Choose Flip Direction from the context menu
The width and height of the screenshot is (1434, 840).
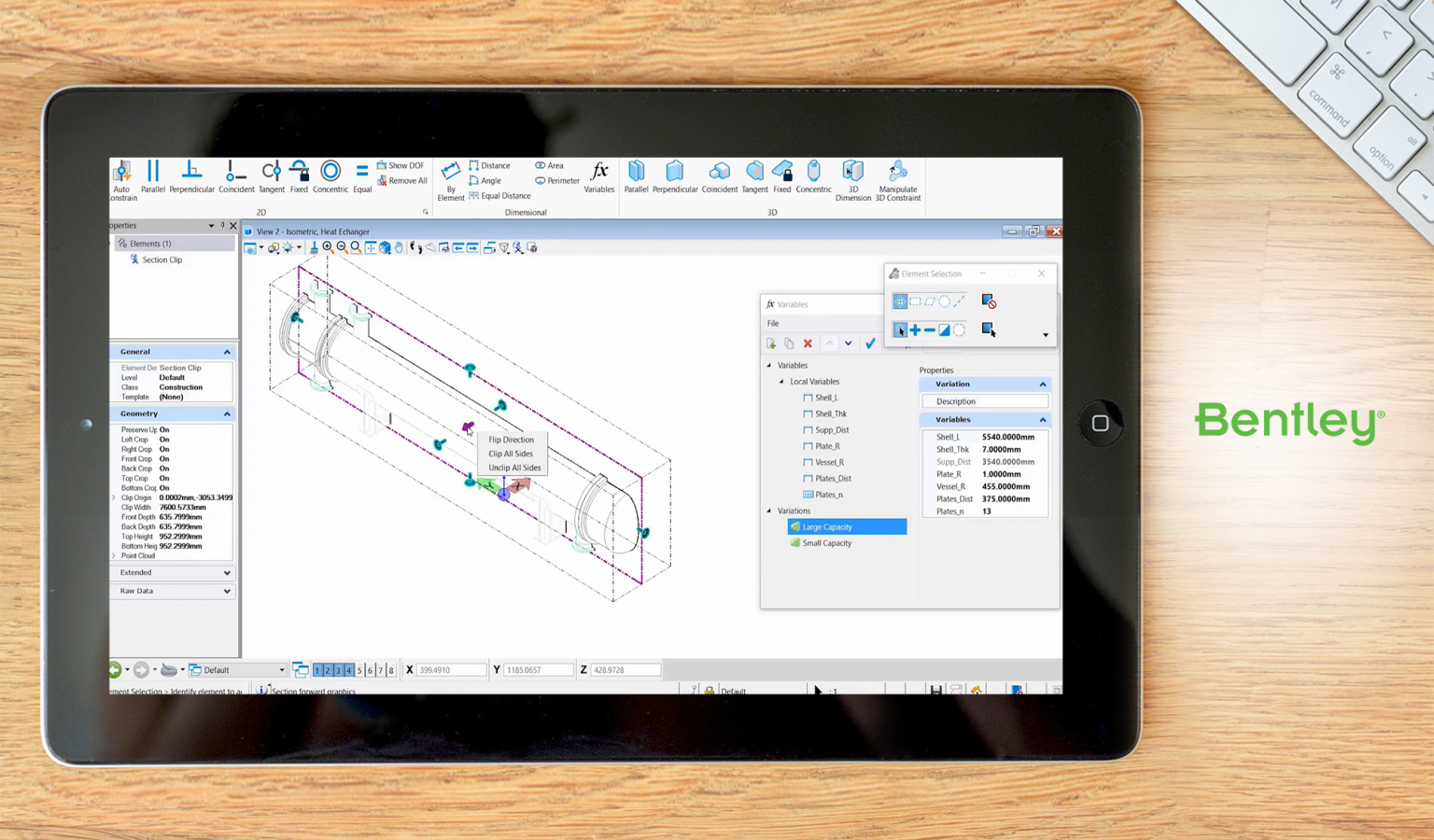(x=512, y=440)
